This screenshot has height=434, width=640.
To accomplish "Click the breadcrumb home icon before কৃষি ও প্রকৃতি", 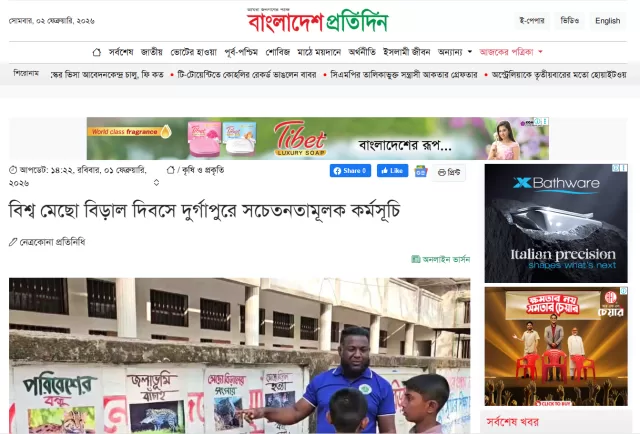I will pyautogui.click(x=171, y=170).
